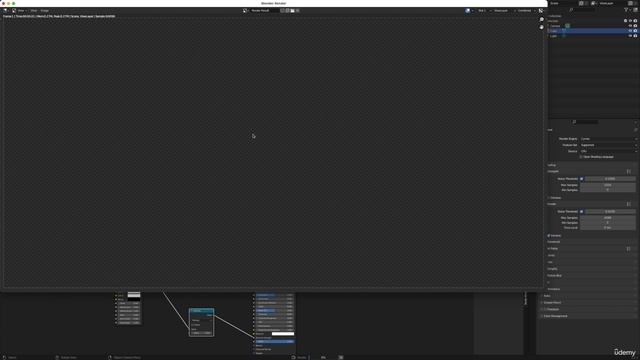
Task: Select the Cube object in outliner
Action: tap(553, 31)
